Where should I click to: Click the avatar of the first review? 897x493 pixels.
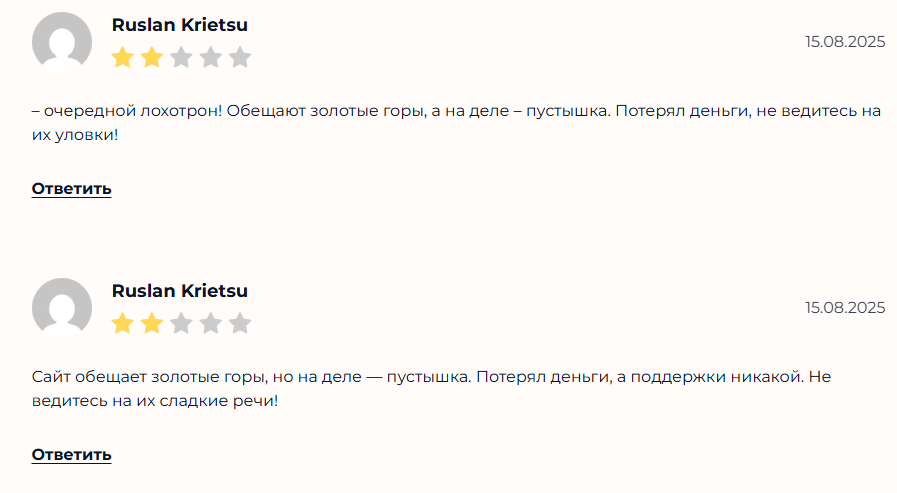coord(62,42)
